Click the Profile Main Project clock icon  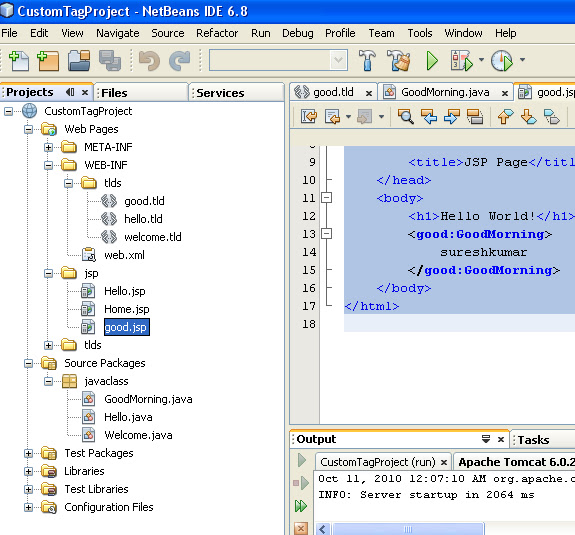click(x=502, y=61)
